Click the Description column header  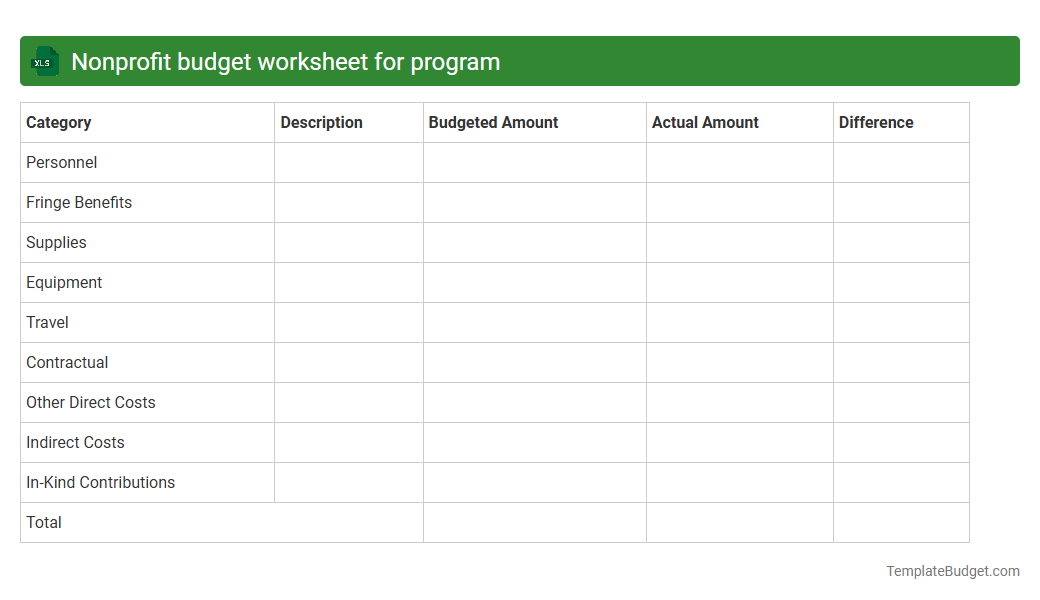(321, 122)
